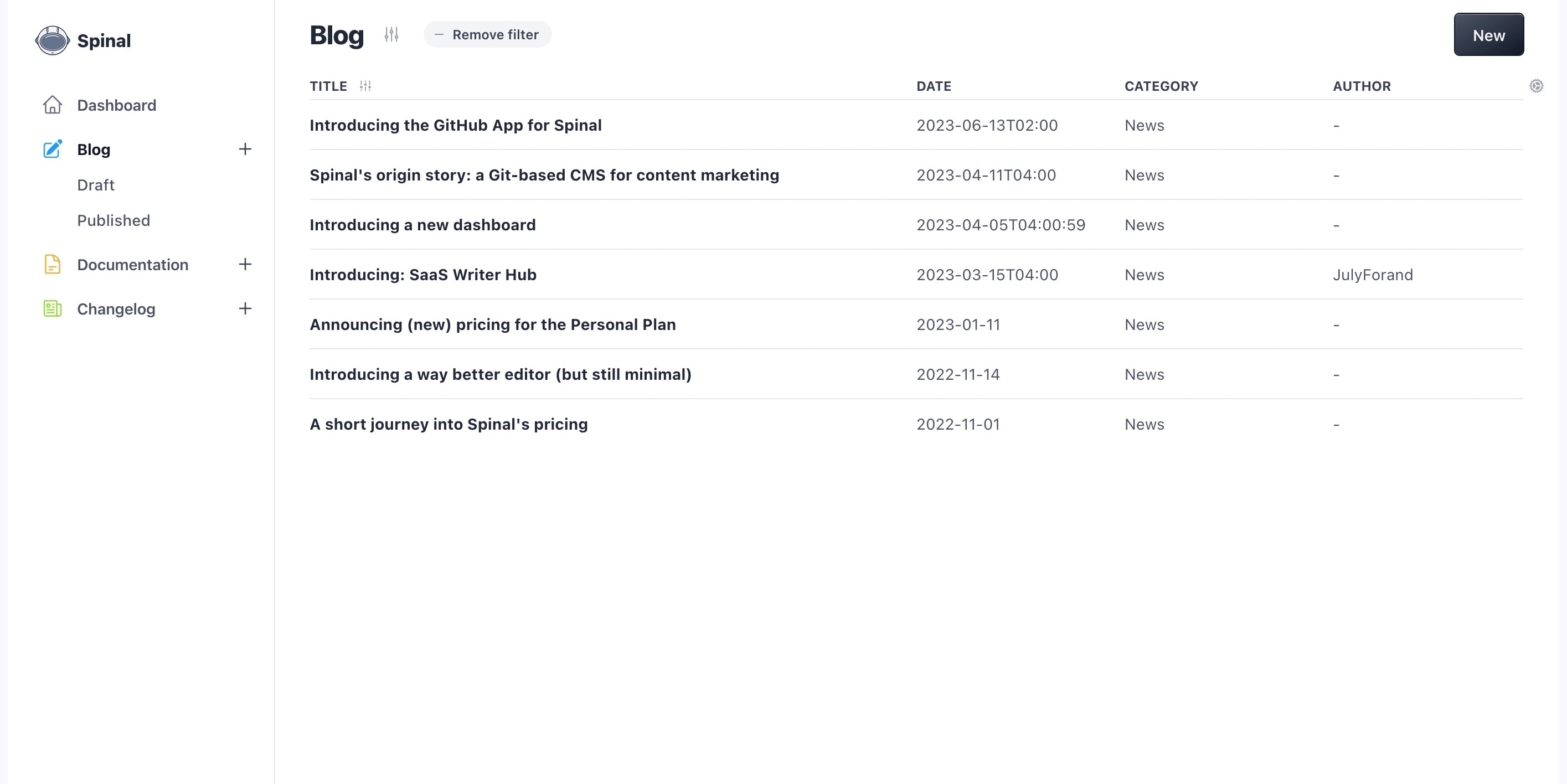The image size is (1567, 784).
Task: Click sort sliders icon beside TITLE column
Action: [x=365, y=86]
